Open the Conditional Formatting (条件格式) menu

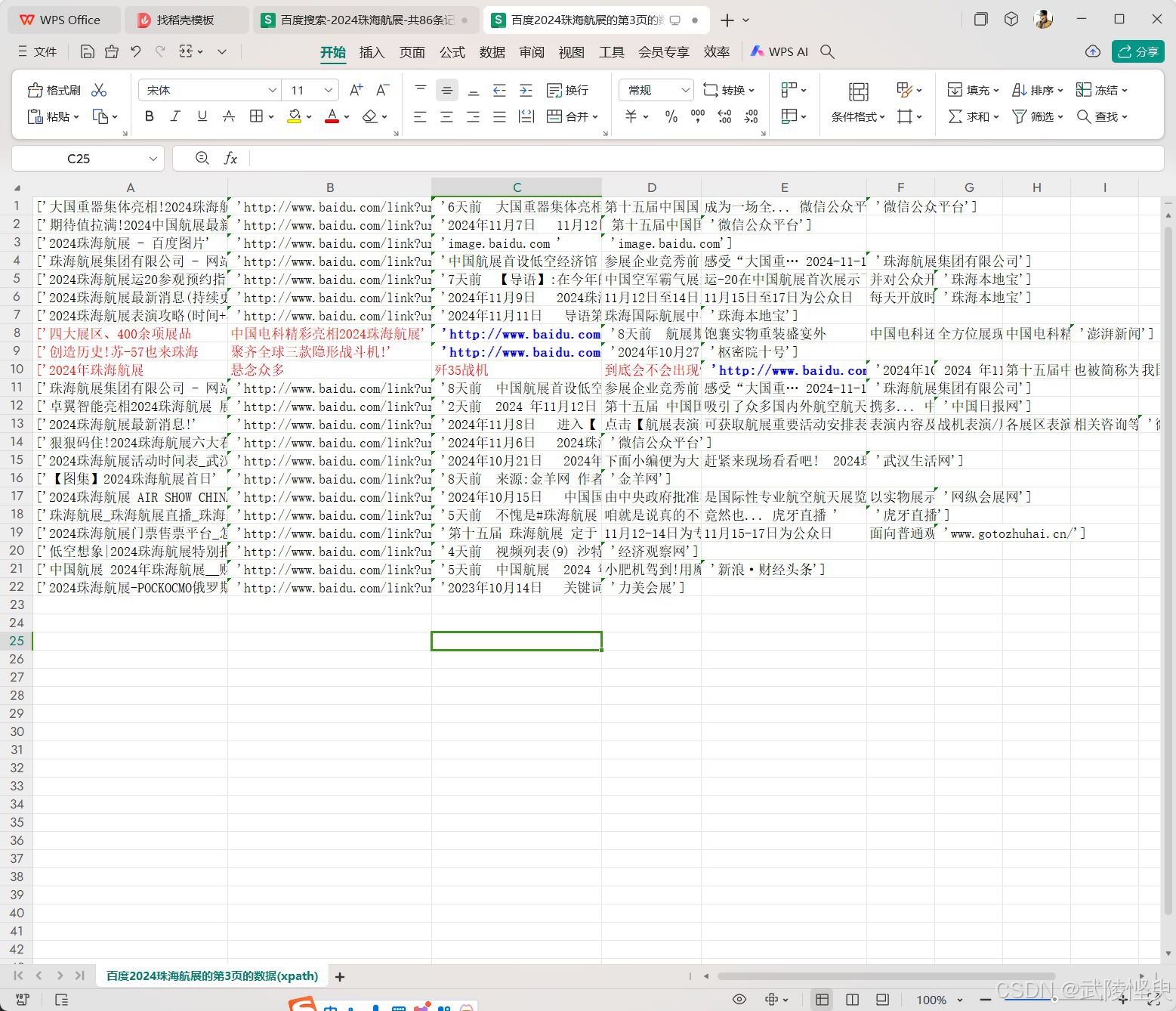point(858,116)
